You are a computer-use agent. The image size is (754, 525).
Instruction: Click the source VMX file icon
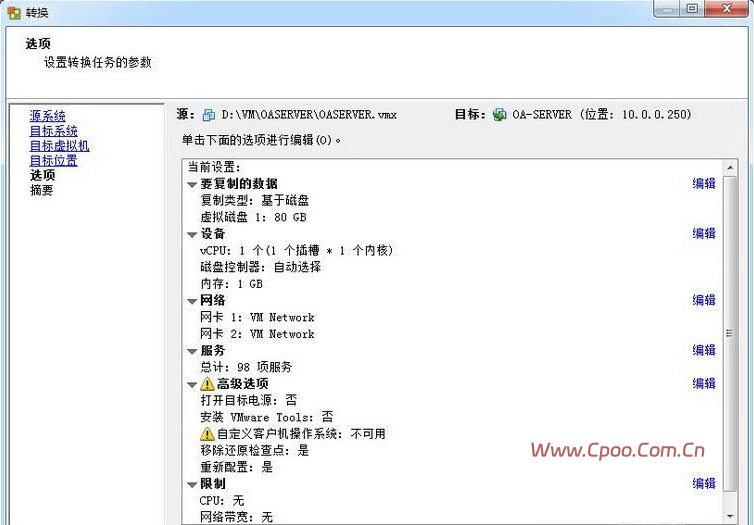click(x=209, y=115)
